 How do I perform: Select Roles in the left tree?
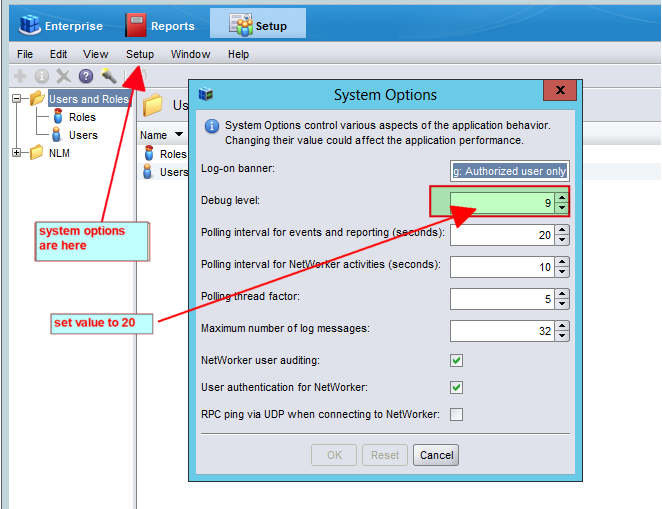(82, 117)
